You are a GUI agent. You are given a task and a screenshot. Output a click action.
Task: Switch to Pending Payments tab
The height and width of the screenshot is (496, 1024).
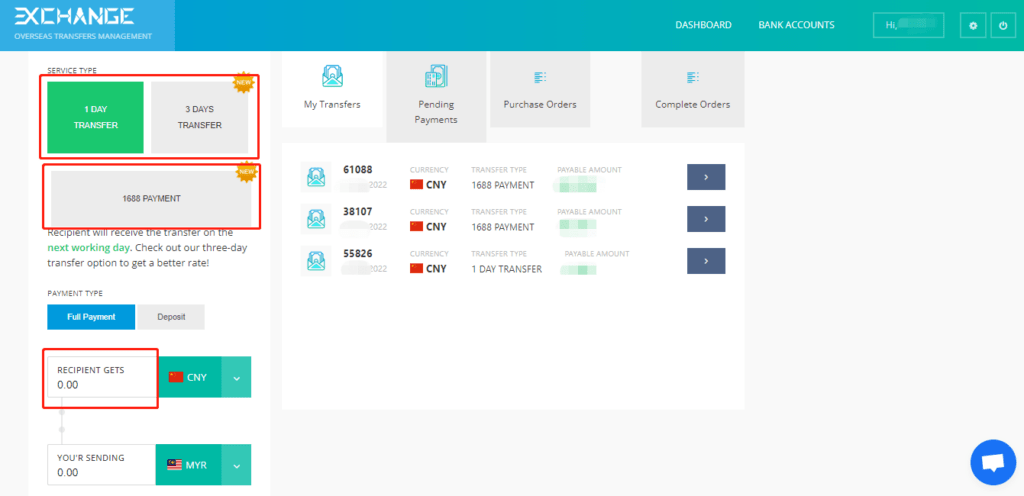(x=436, y=97)
